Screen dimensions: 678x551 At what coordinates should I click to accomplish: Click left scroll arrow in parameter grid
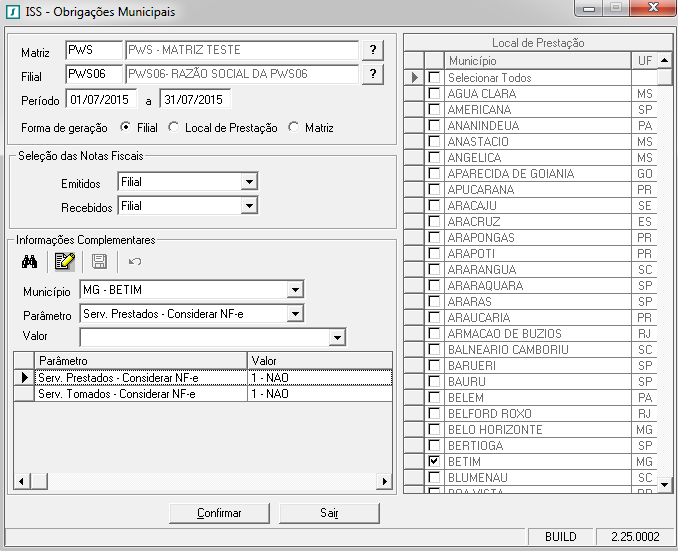(x=21, y=481)
